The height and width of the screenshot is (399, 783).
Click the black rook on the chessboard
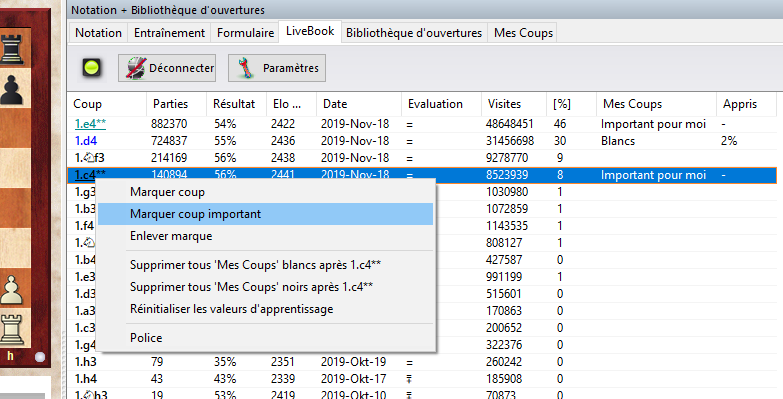click(12, 49)
